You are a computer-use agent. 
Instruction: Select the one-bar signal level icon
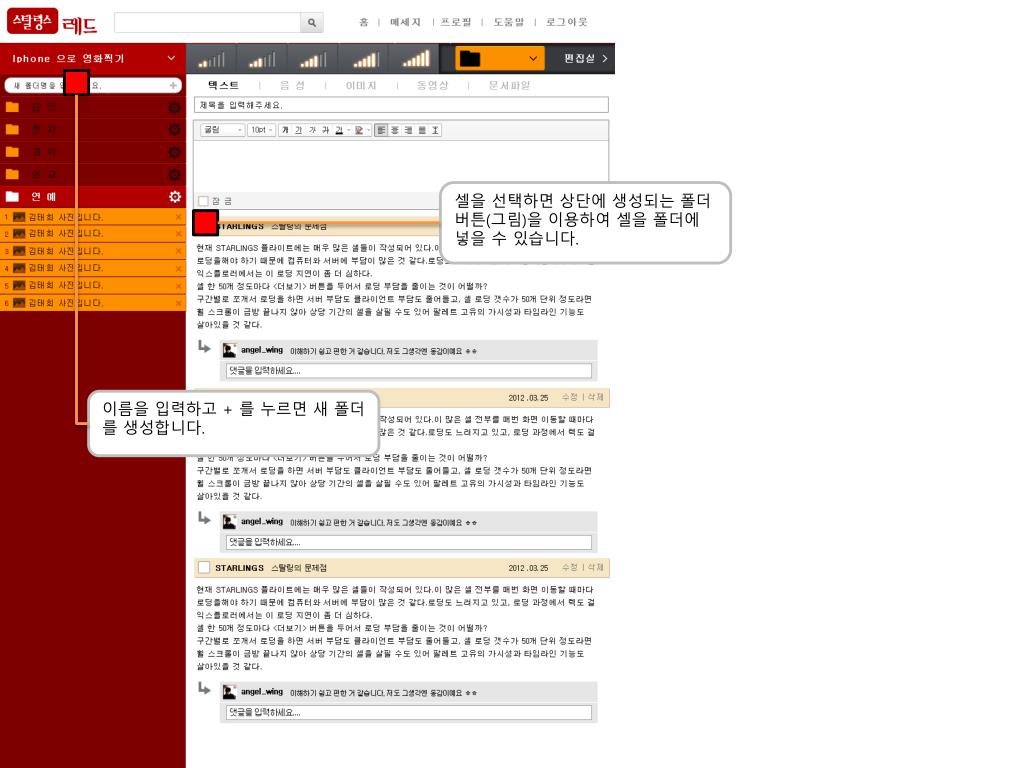coord(211,59)
